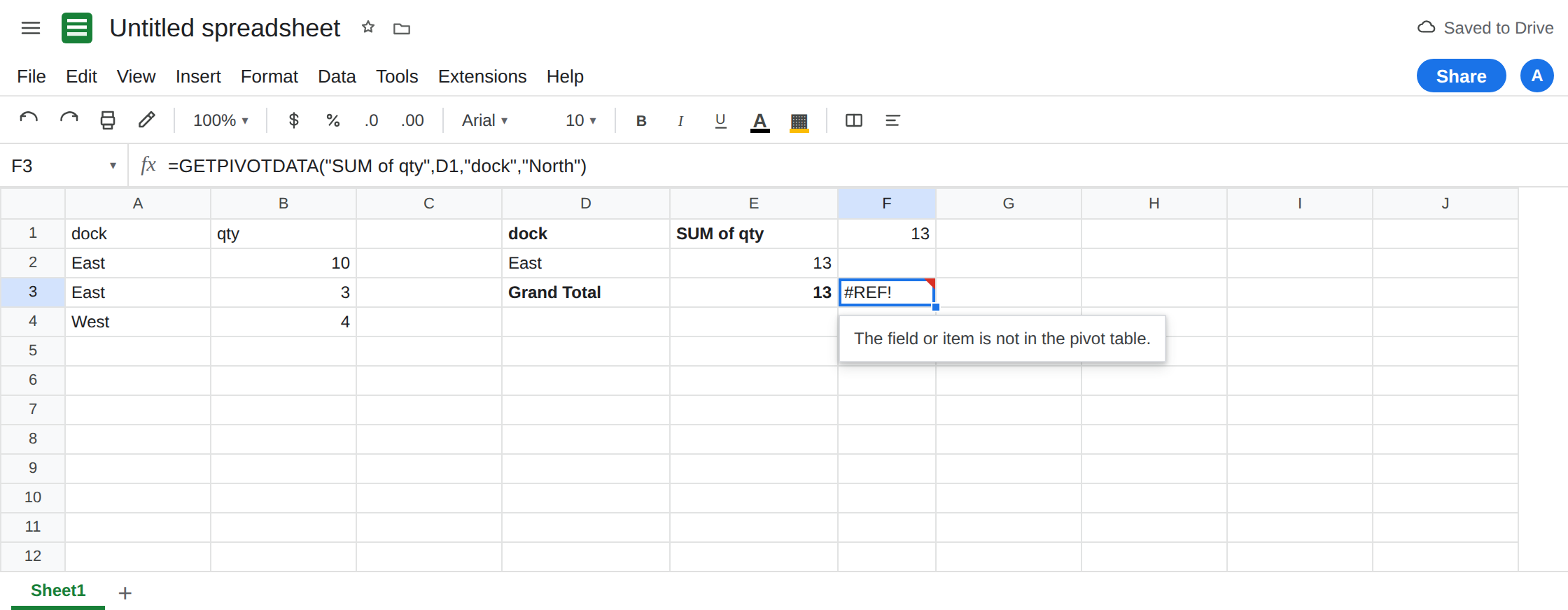
Task: Expand the name box F3 dropdown
Action: 113,166
